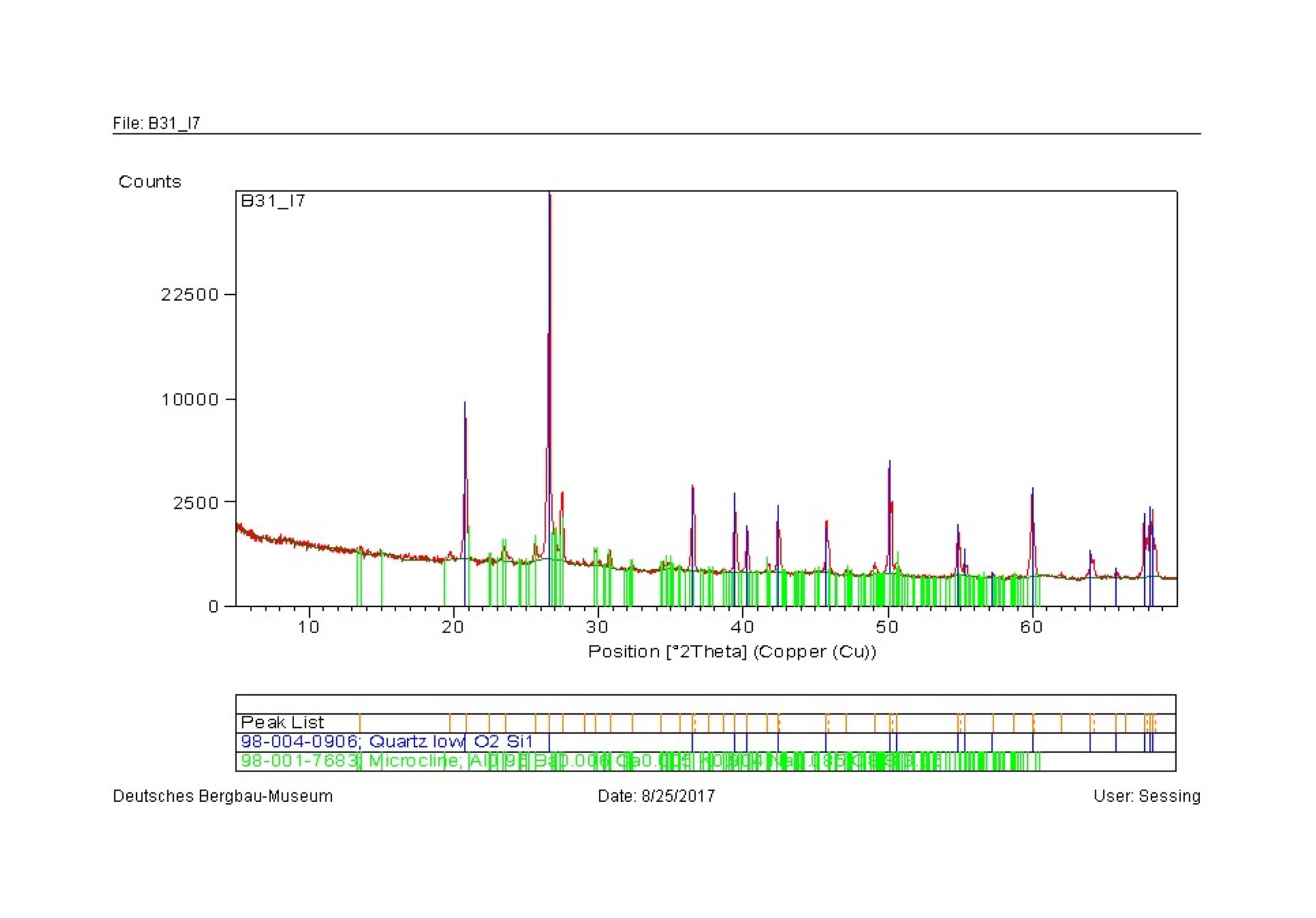This screenshot has height=918, width=1316.
Task: Click the Counts y-axis label
Action: pyautogui.click(x=149, y=182)
